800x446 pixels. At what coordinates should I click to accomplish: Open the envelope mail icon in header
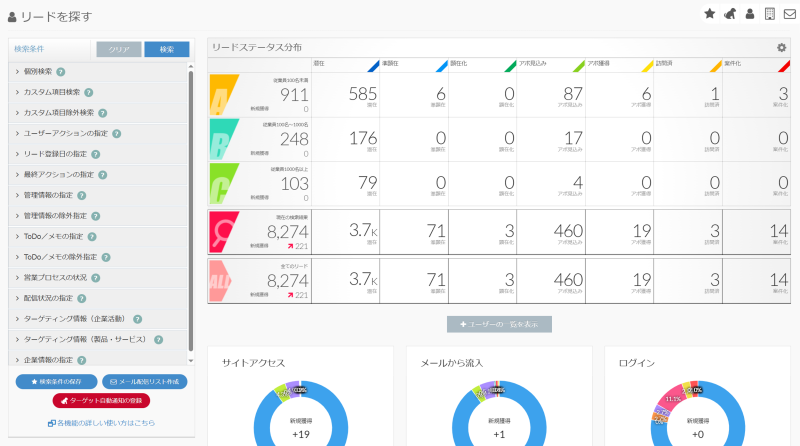790,14
